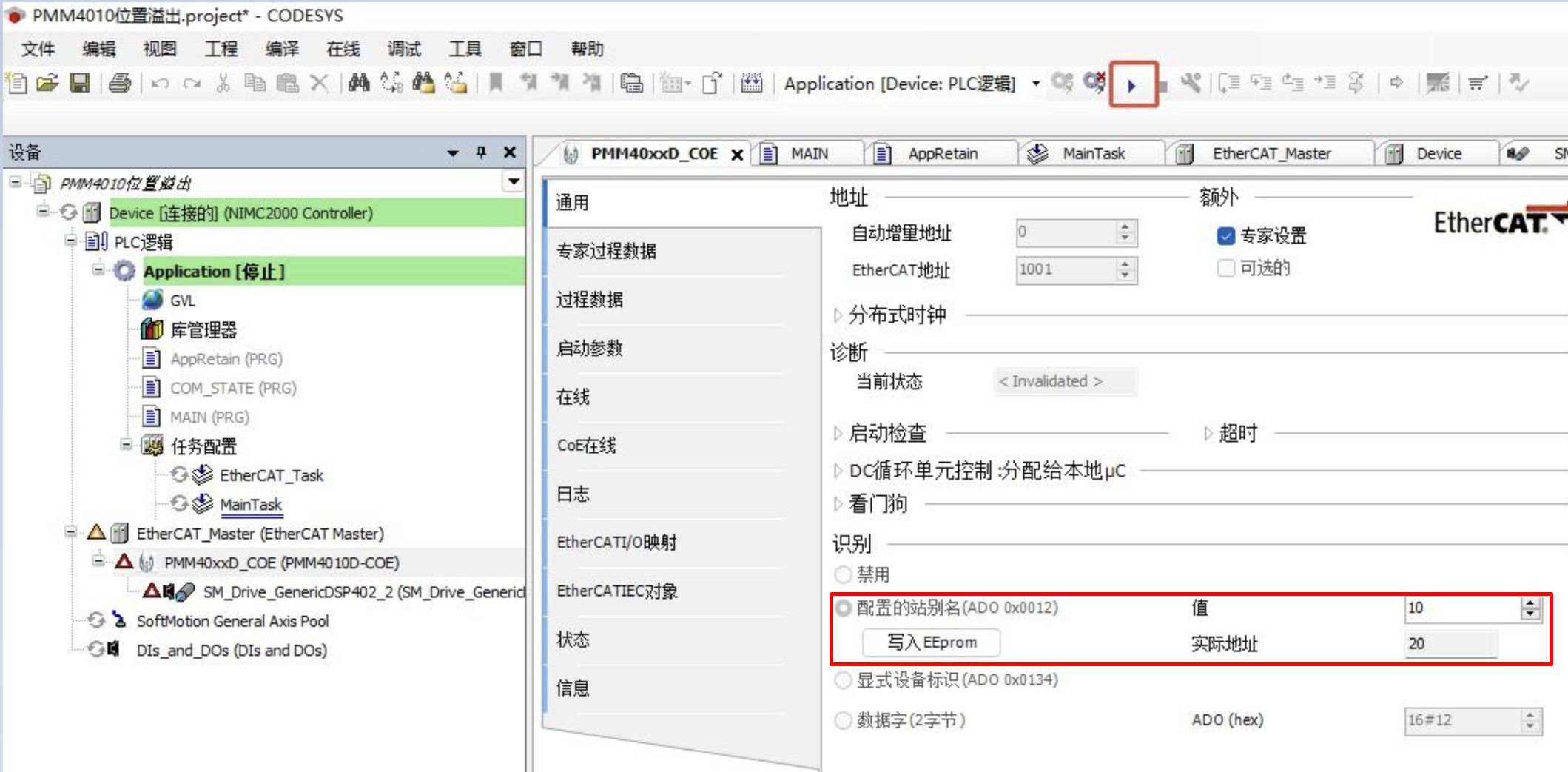This screenshot has width=1568, height=772.
Task: Click the station alias 值 input field
Action: (1461, 608)
